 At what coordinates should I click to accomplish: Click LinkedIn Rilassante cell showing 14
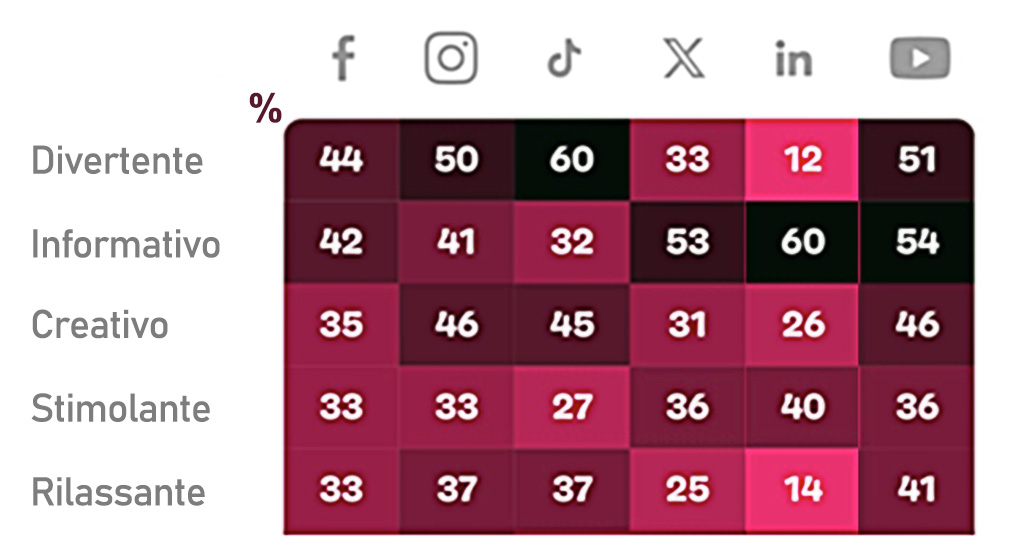802,489
